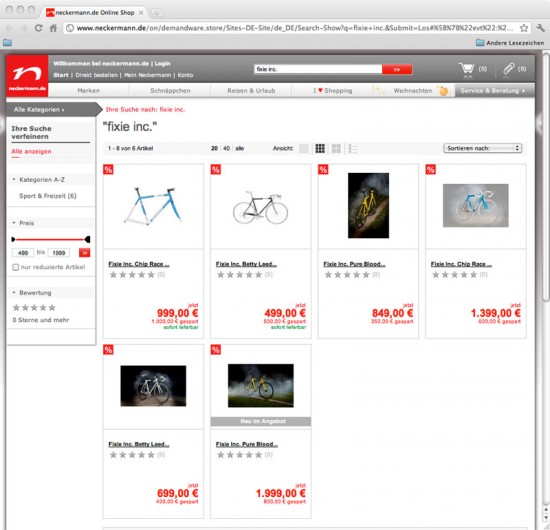Click Login link
550x530 pixels.
[x=162, y=63]
